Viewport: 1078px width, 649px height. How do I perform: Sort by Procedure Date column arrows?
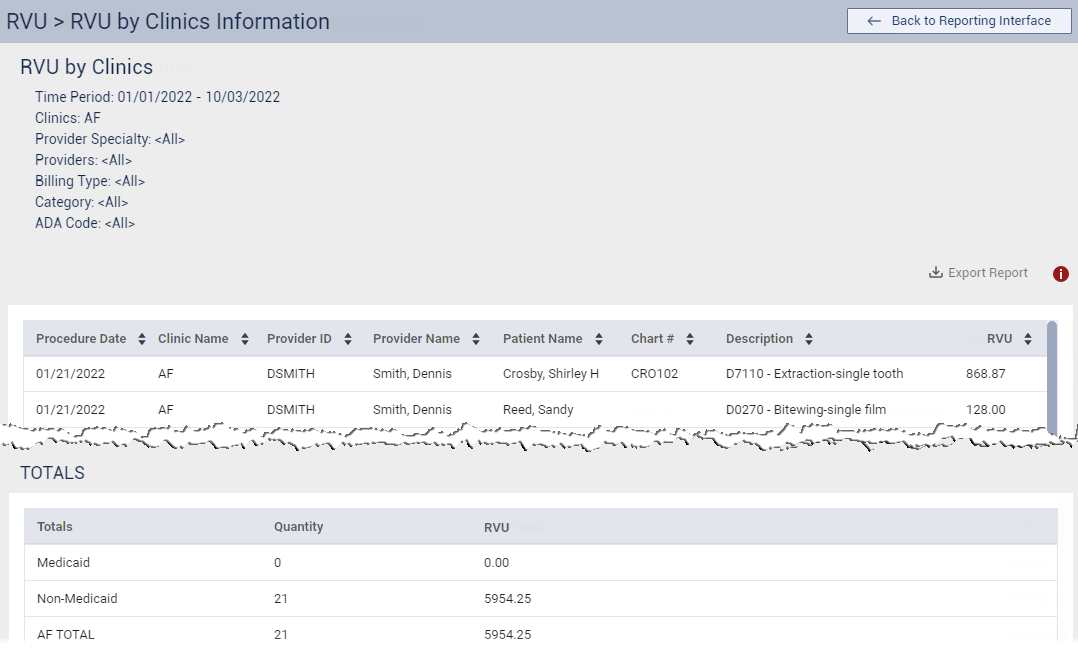[142, 339]
